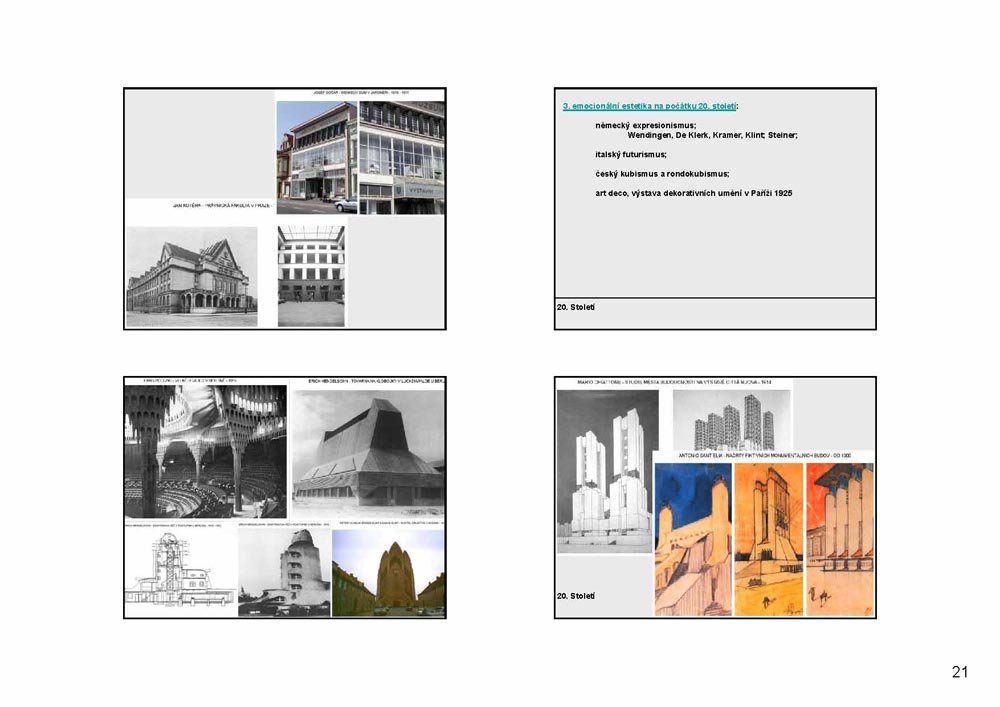Open the photo of the glass-roofed courtyard
This screenshot has height=707, width=1000.
point(311,275)
